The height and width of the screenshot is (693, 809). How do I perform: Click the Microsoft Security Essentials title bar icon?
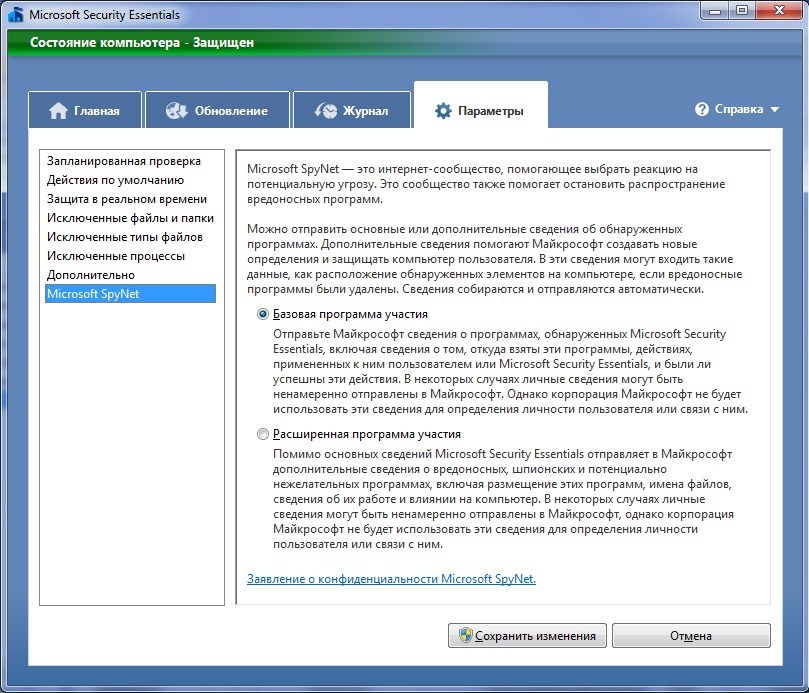click(x=15, y=14)
